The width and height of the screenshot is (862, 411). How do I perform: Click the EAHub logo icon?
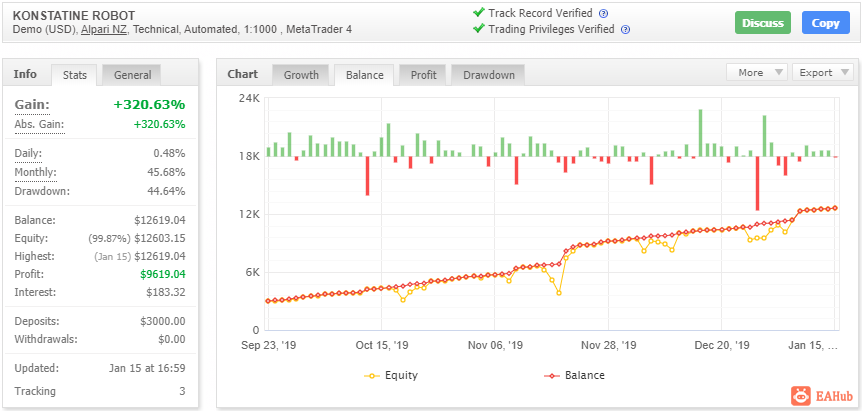[x=801, y=396]
